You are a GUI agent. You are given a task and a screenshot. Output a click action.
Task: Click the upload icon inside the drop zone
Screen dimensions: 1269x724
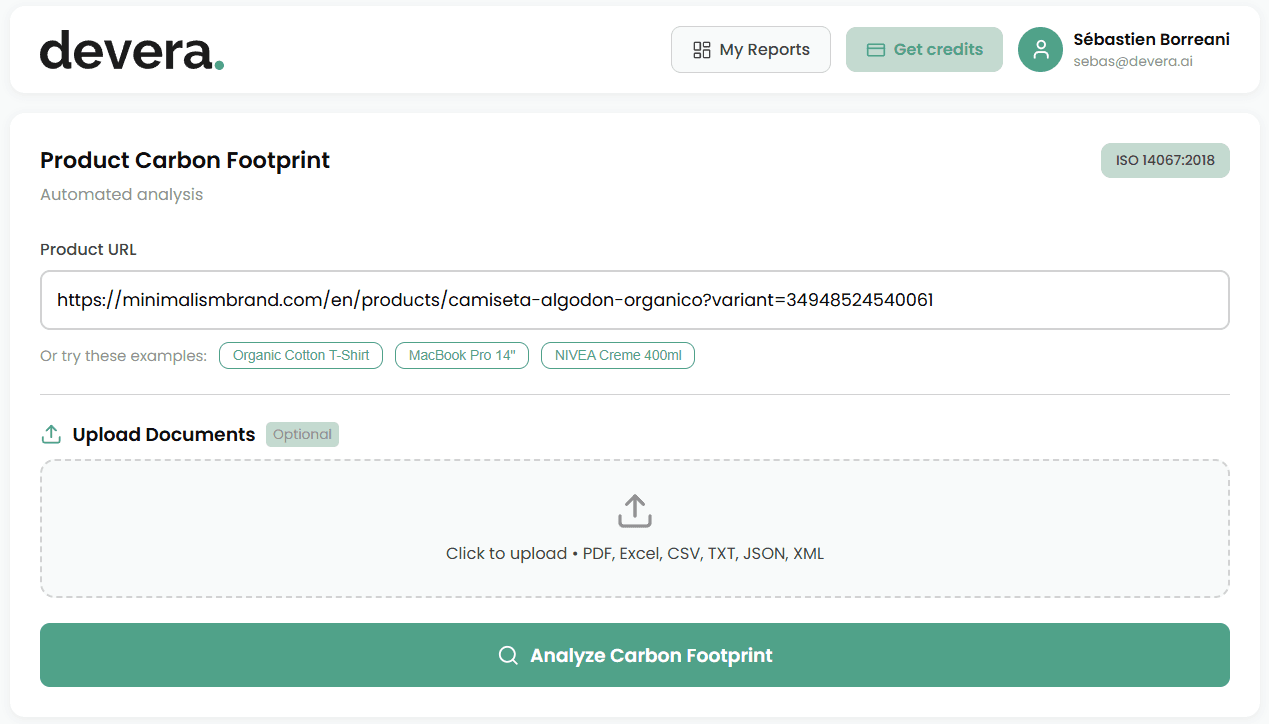pos(634,510)
